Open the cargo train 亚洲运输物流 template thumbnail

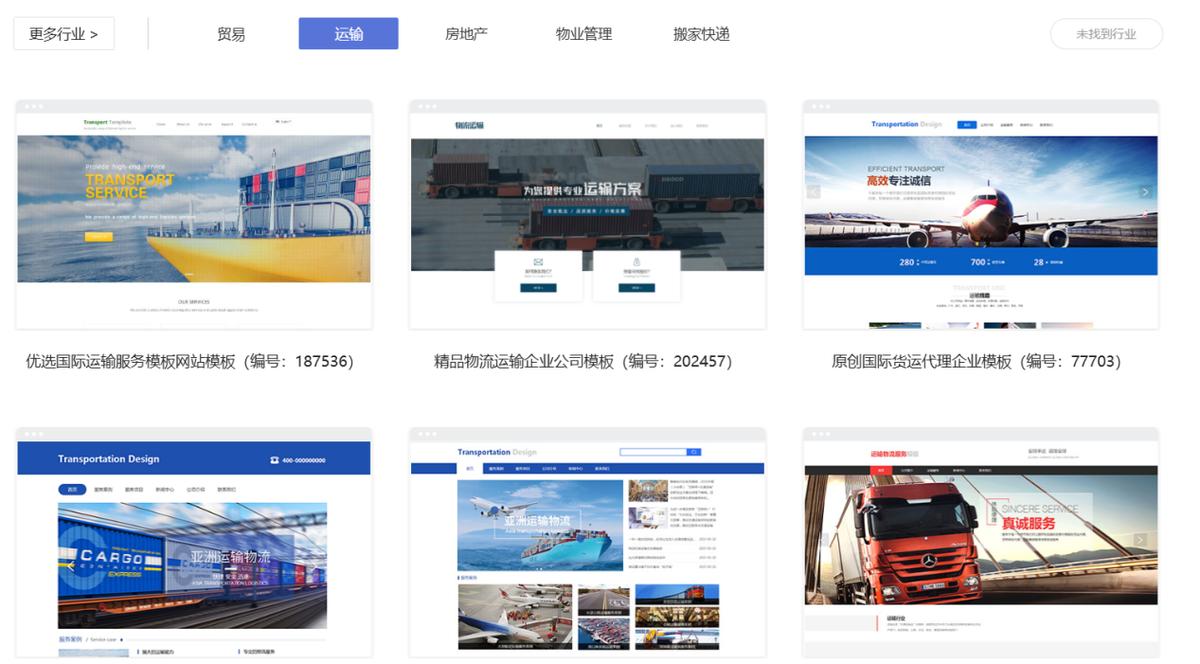[194, 545]
